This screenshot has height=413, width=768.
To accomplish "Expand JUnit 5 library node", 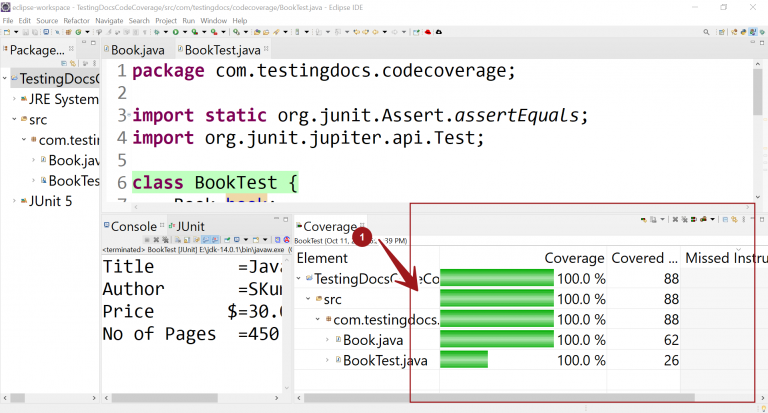I will [x=14, y=201].
